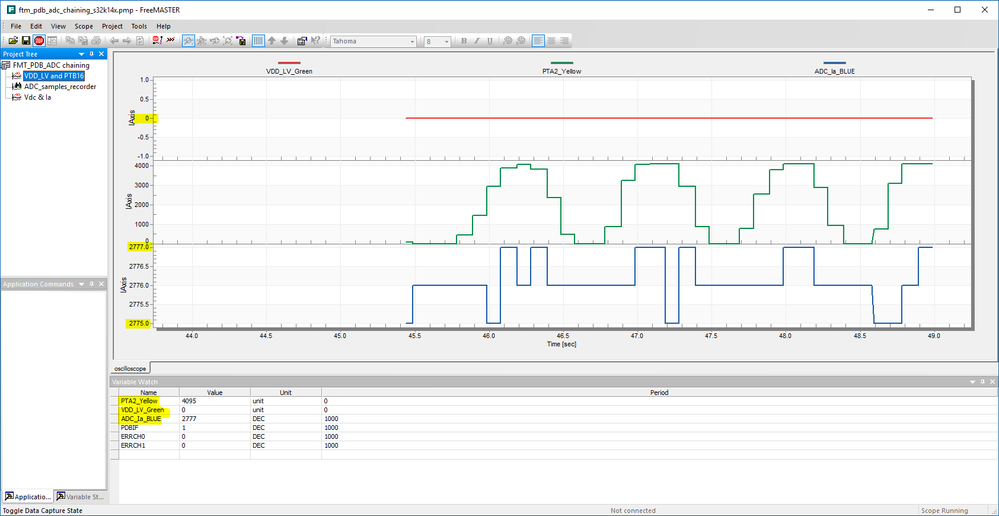Click the ADC_Ia_BLUE blue legend swatch

coord(834,63)
